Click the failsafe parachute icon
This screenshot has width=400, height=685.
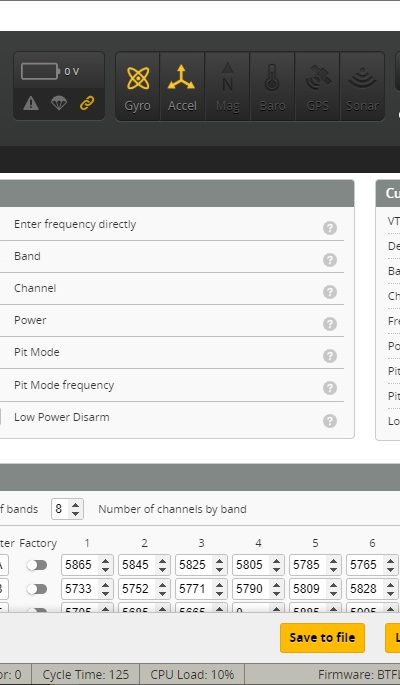[x=59, y=103]
